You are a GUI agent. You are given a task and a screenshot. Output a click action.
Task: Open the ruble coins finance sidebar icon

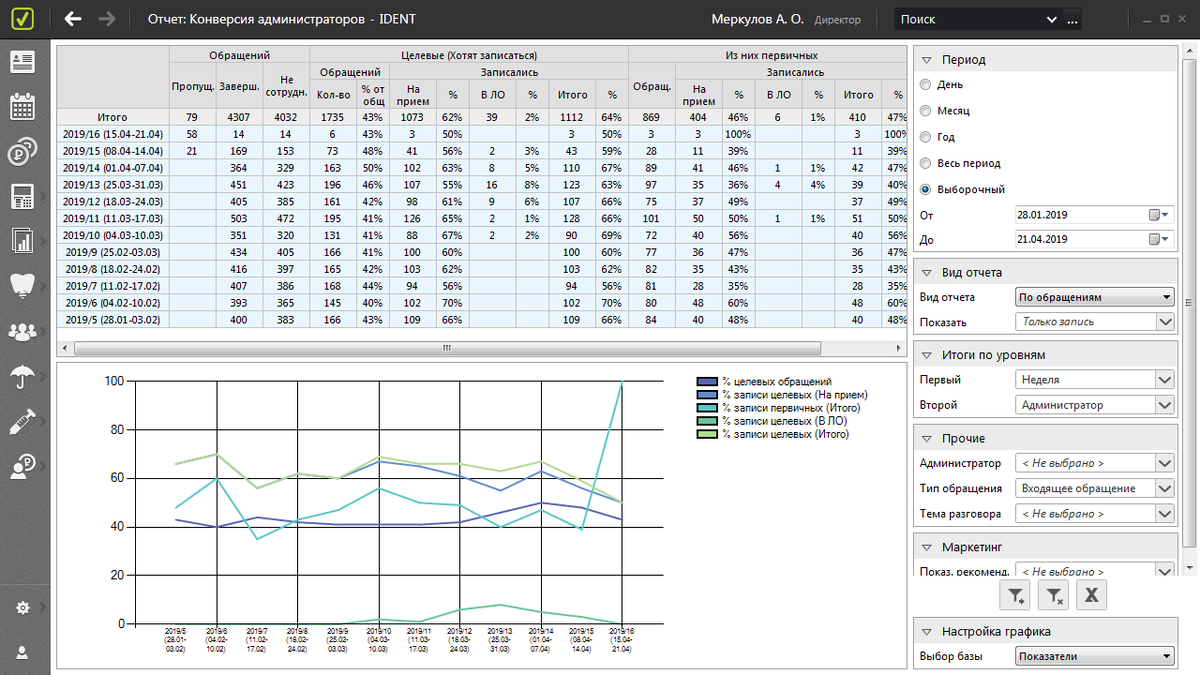(21, 152)
